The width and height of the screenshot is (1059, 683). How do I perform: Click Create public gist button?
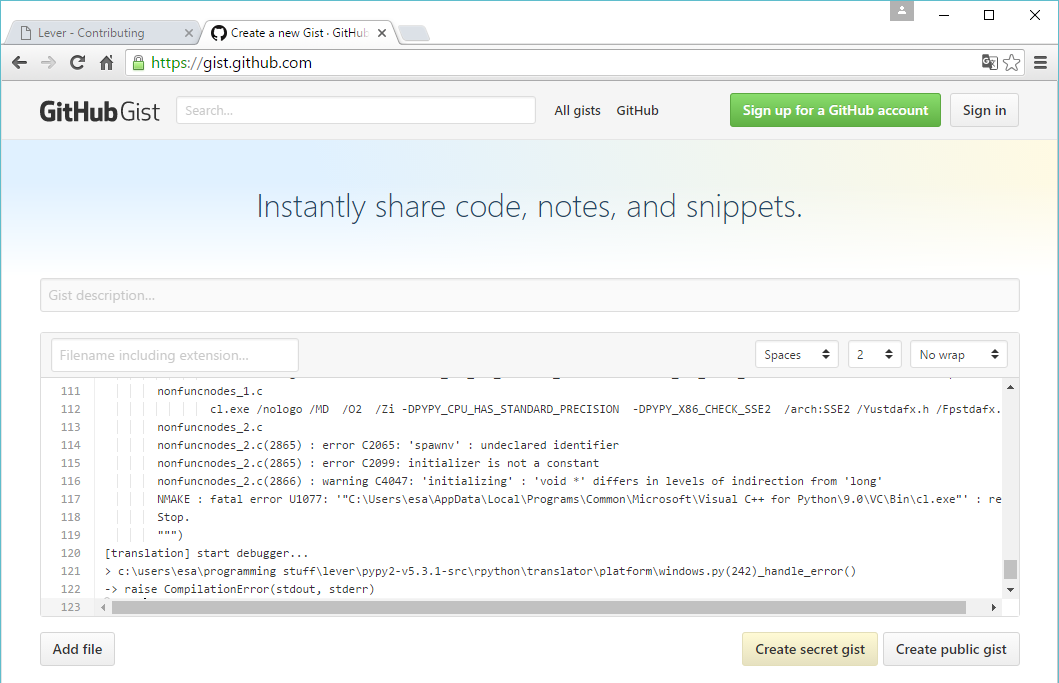pos(950,649)
